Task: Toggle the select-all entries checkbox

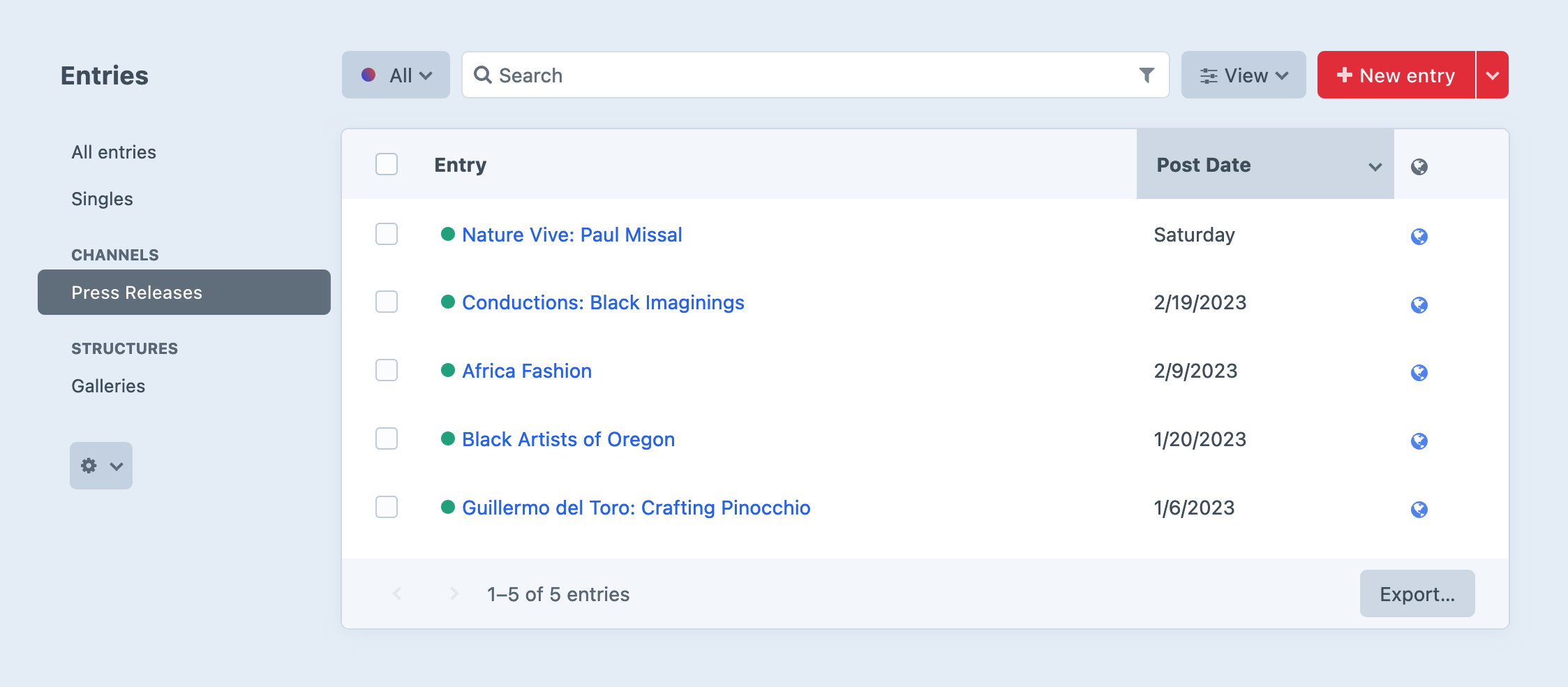Action: coord(386,164)
